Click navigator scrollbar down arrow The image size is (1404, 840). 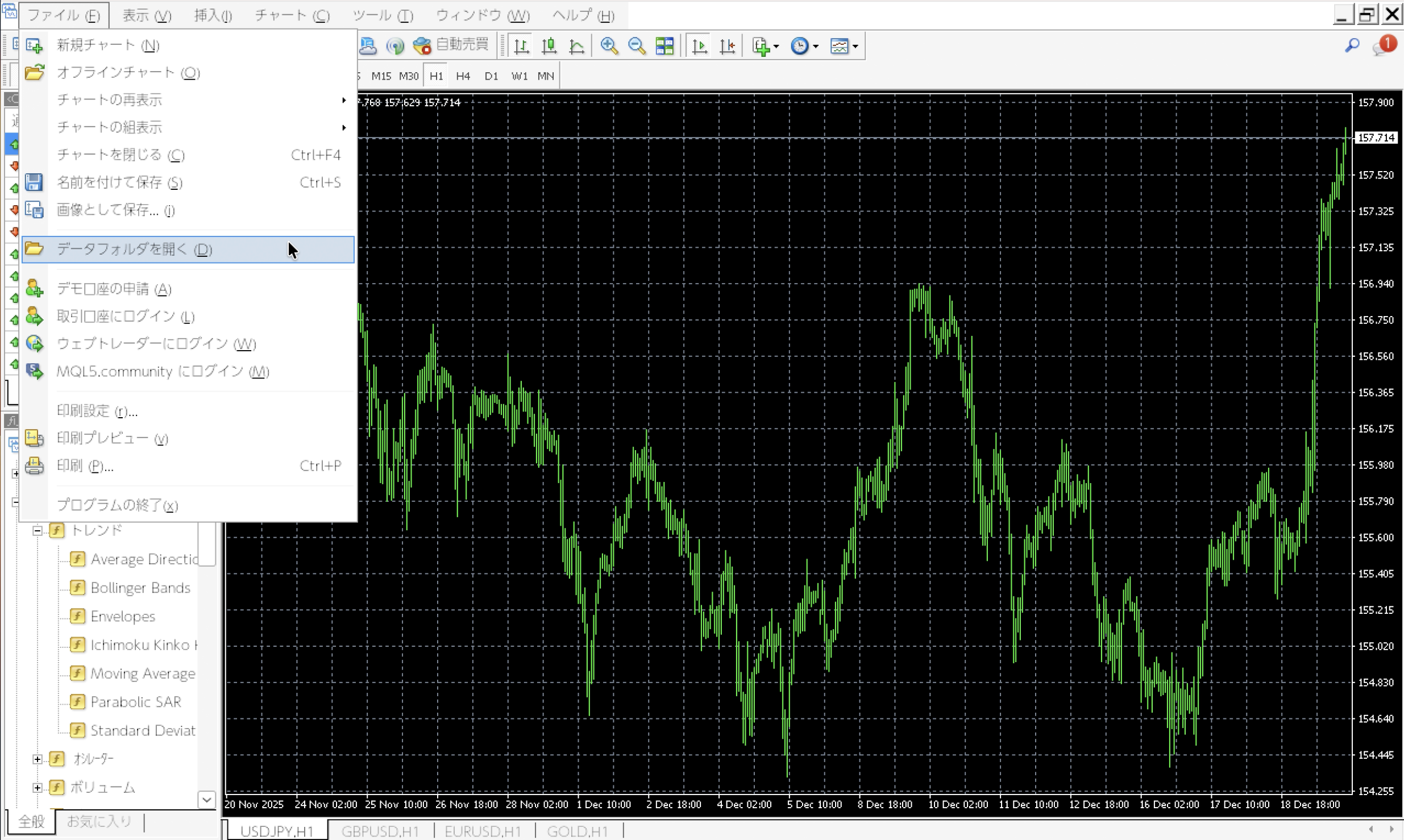(x=207, y=800)
